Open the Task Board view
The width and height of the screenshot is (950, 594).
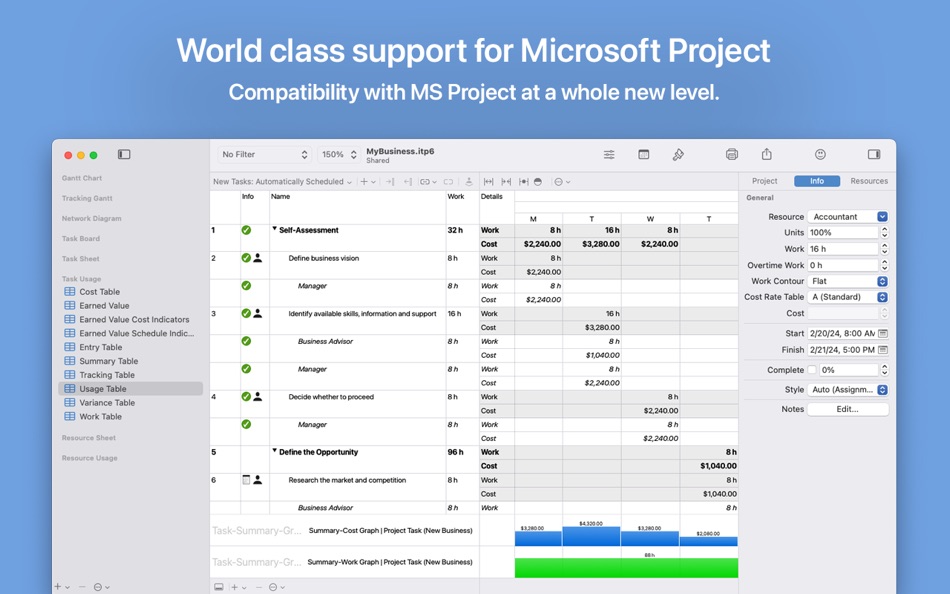(x=81, y=239)
